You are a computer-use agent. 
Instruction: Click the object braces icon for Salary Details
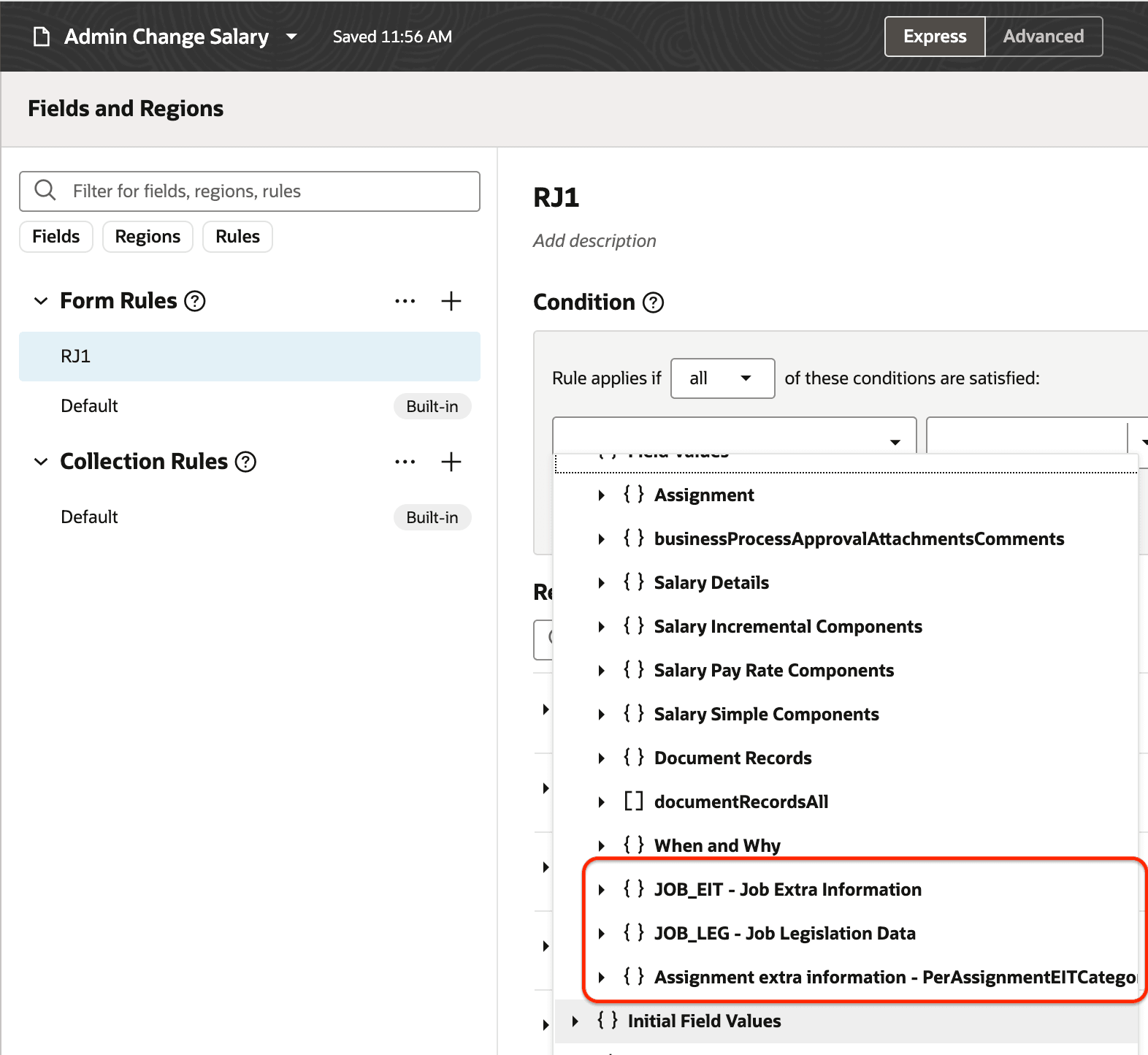pyautogui.click(x=633, y=582)
